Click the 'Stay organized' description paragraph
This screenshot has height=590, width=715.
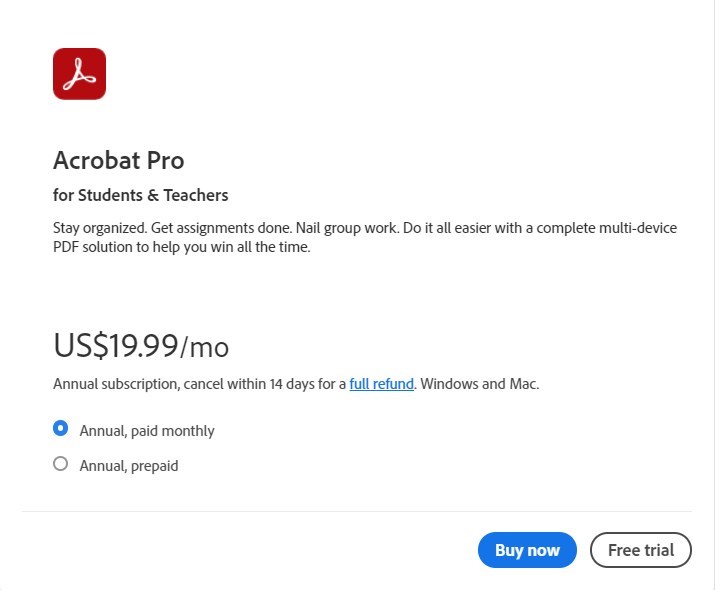point(364,238)
